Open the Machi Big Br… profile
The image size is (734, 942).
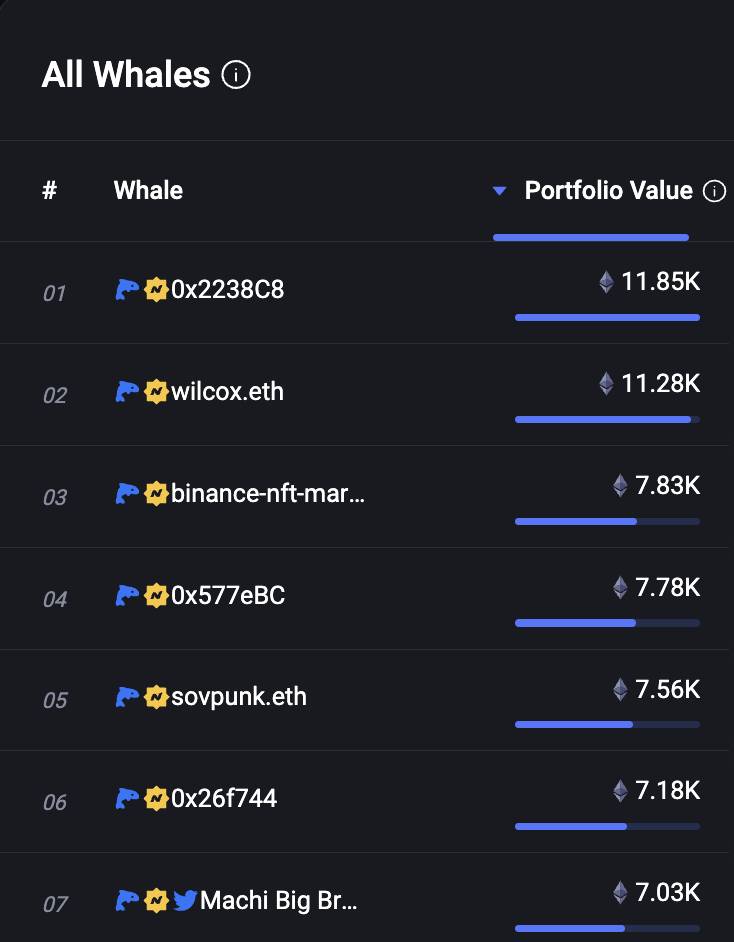[279, 901]
